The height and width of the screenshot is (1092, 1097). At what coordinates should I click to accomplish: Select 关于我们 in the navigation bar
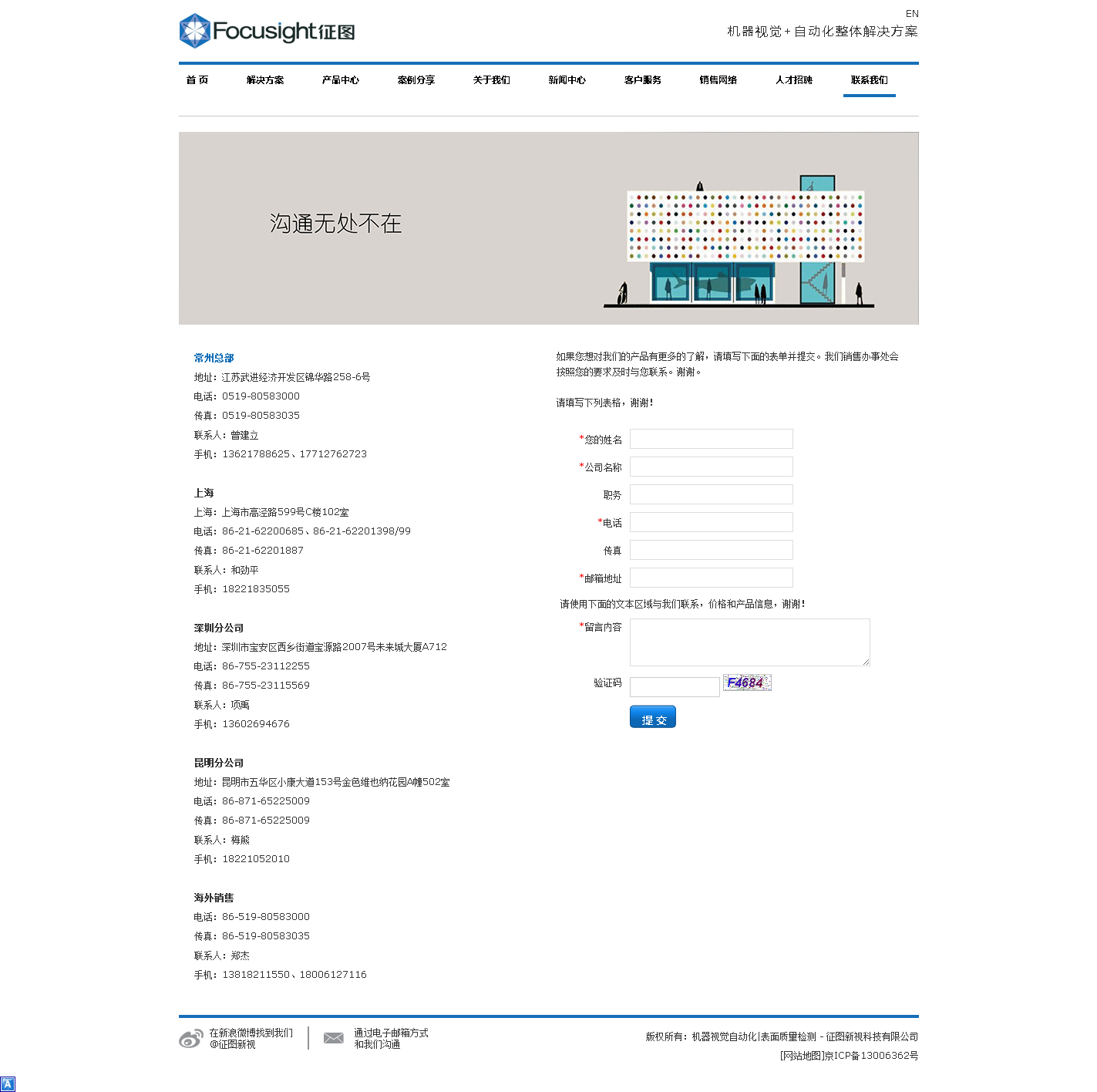491,80
